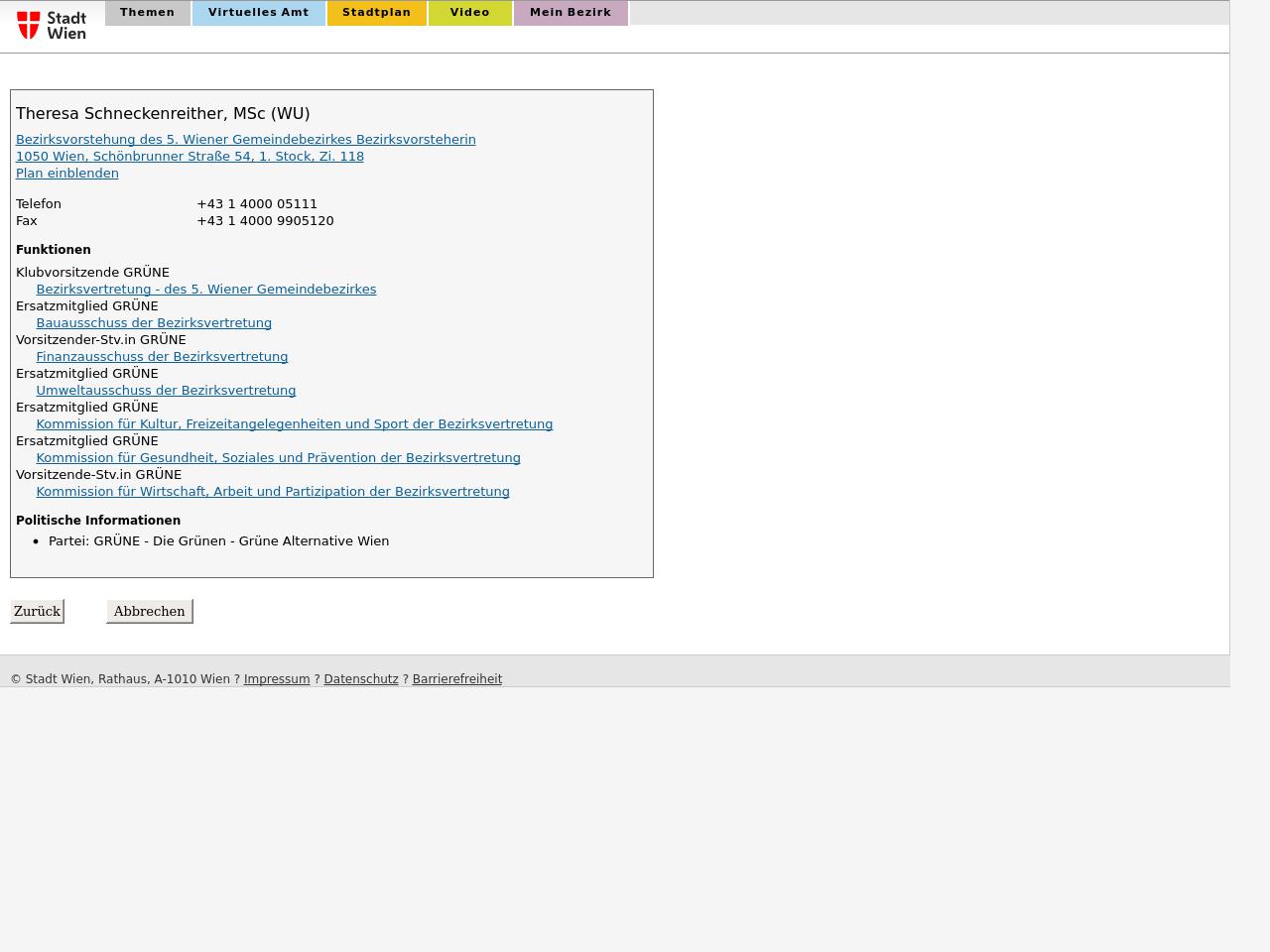
Task: Open the Virtuelles Amt tab
Action: click(258, 13)
